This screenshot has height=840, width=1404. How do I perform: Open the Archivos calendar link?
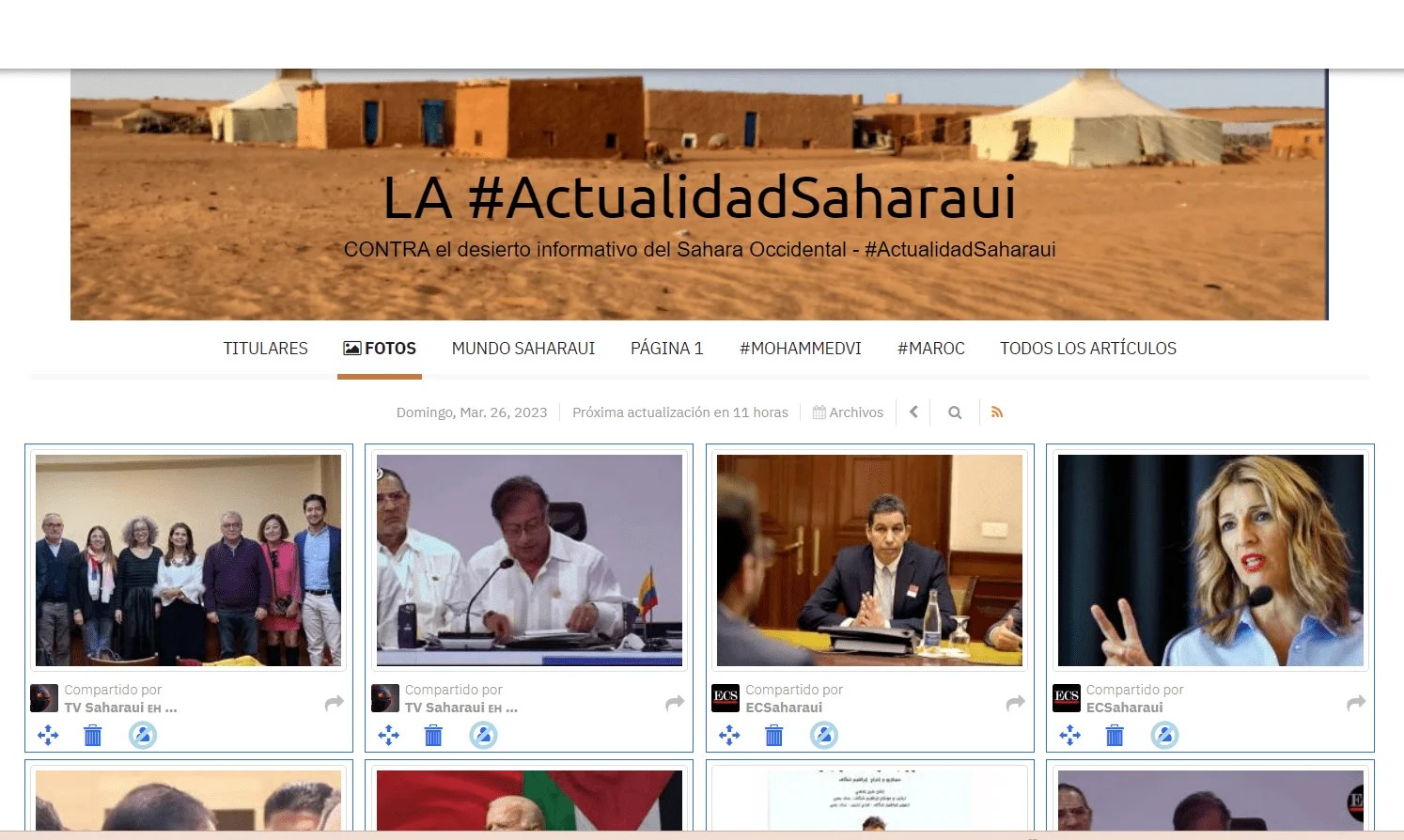tap(848, 412)
